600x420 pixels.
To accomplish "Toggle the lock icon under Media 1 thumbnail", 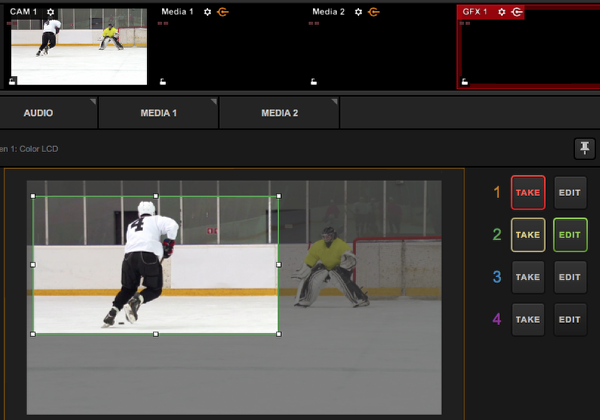I will pyautogui.click(x=163, y=81).
